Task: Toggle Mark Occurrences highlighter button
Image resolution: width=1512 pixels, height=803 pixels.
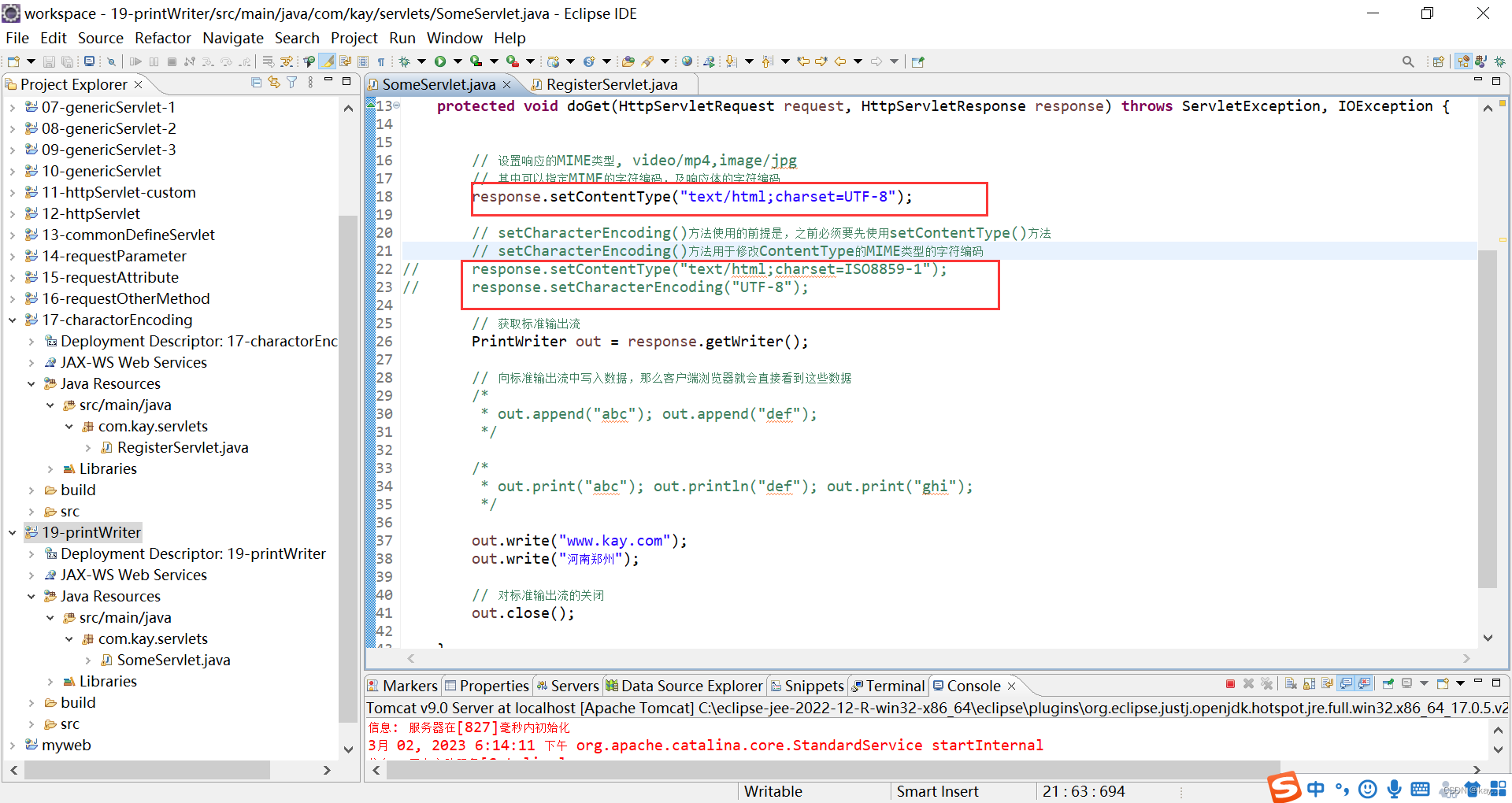Action: 328,61
